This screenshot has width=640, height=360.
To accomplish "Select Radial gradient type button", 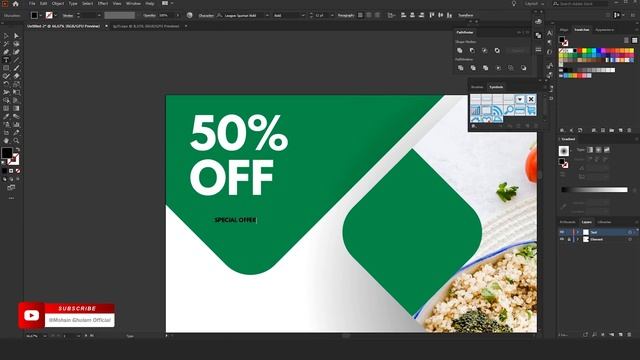I will [x=598, y=150].
